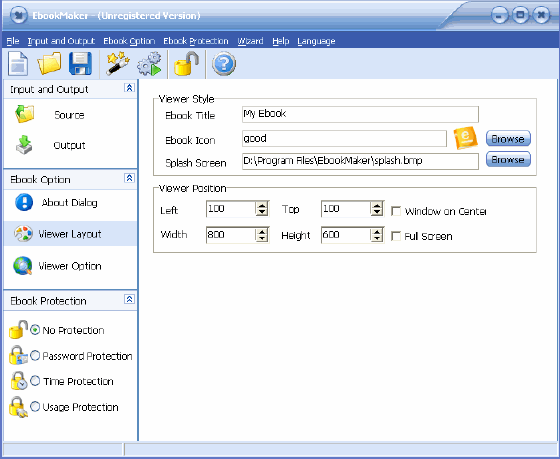Select Time Protection radio button
560x459 pixels.
[x=35, y=381]
